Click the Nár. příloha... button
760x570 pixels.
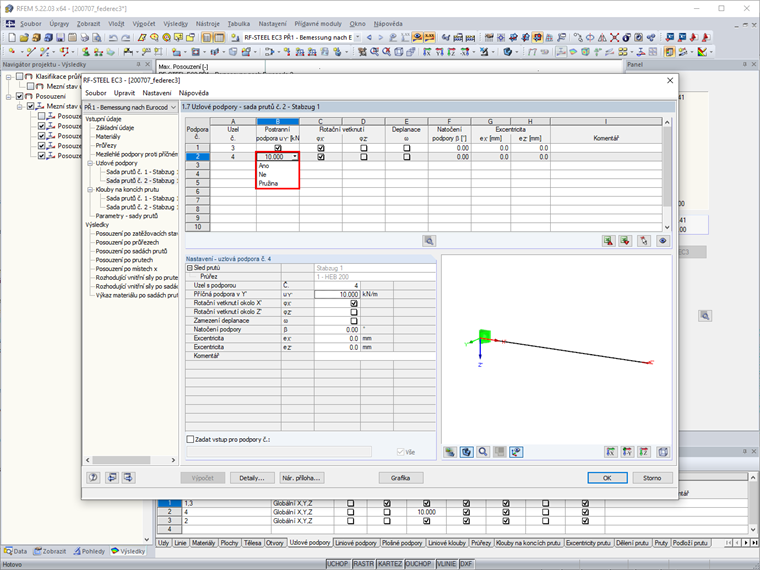pyautogui.click(x=301, y=477)
